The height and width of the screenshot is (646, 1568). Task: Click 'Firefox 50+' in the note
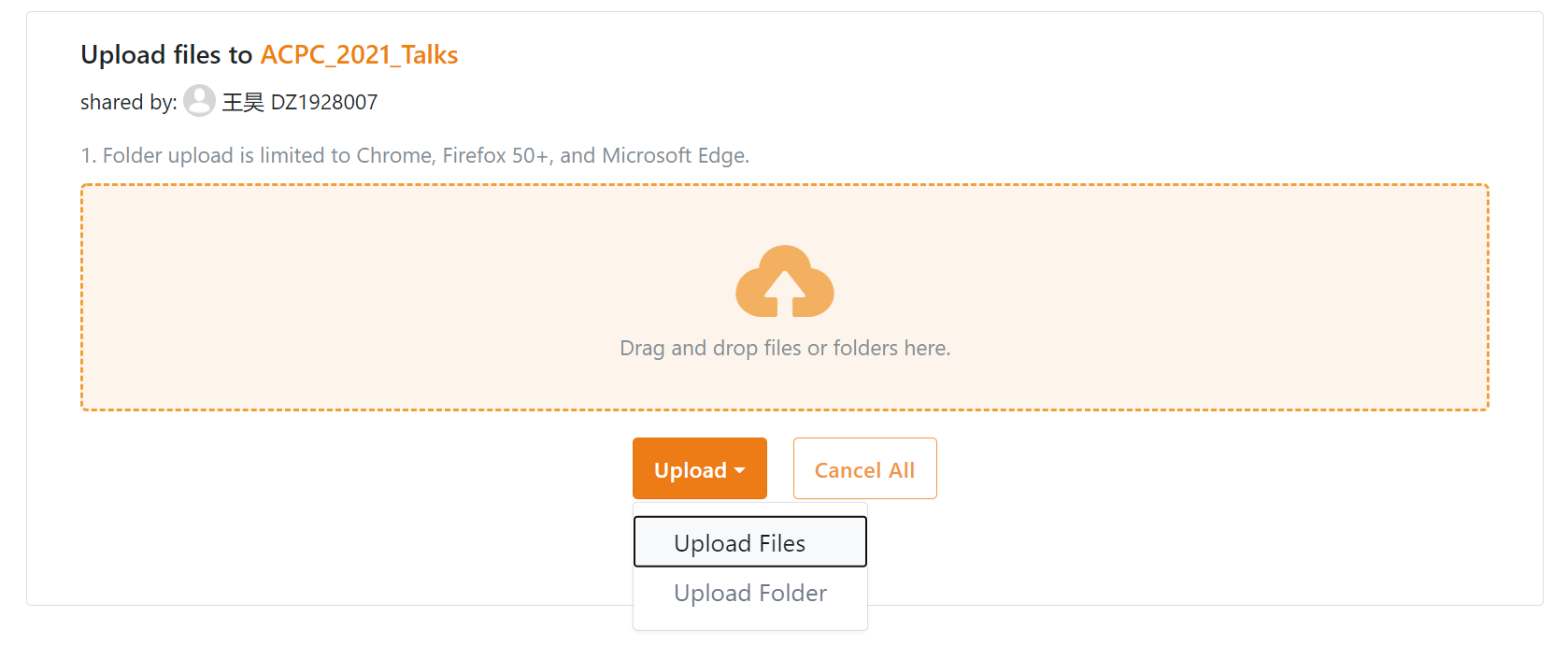point(495,155)
